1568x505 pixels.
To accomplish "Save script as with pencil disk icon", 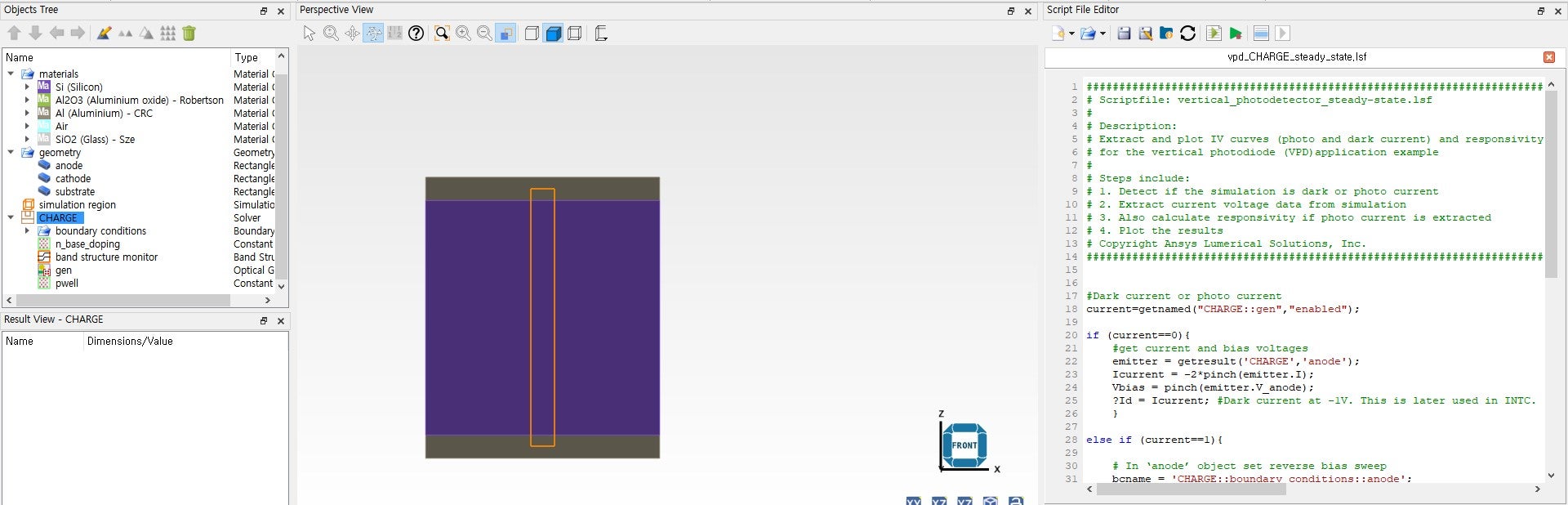I will [1145, 33].
